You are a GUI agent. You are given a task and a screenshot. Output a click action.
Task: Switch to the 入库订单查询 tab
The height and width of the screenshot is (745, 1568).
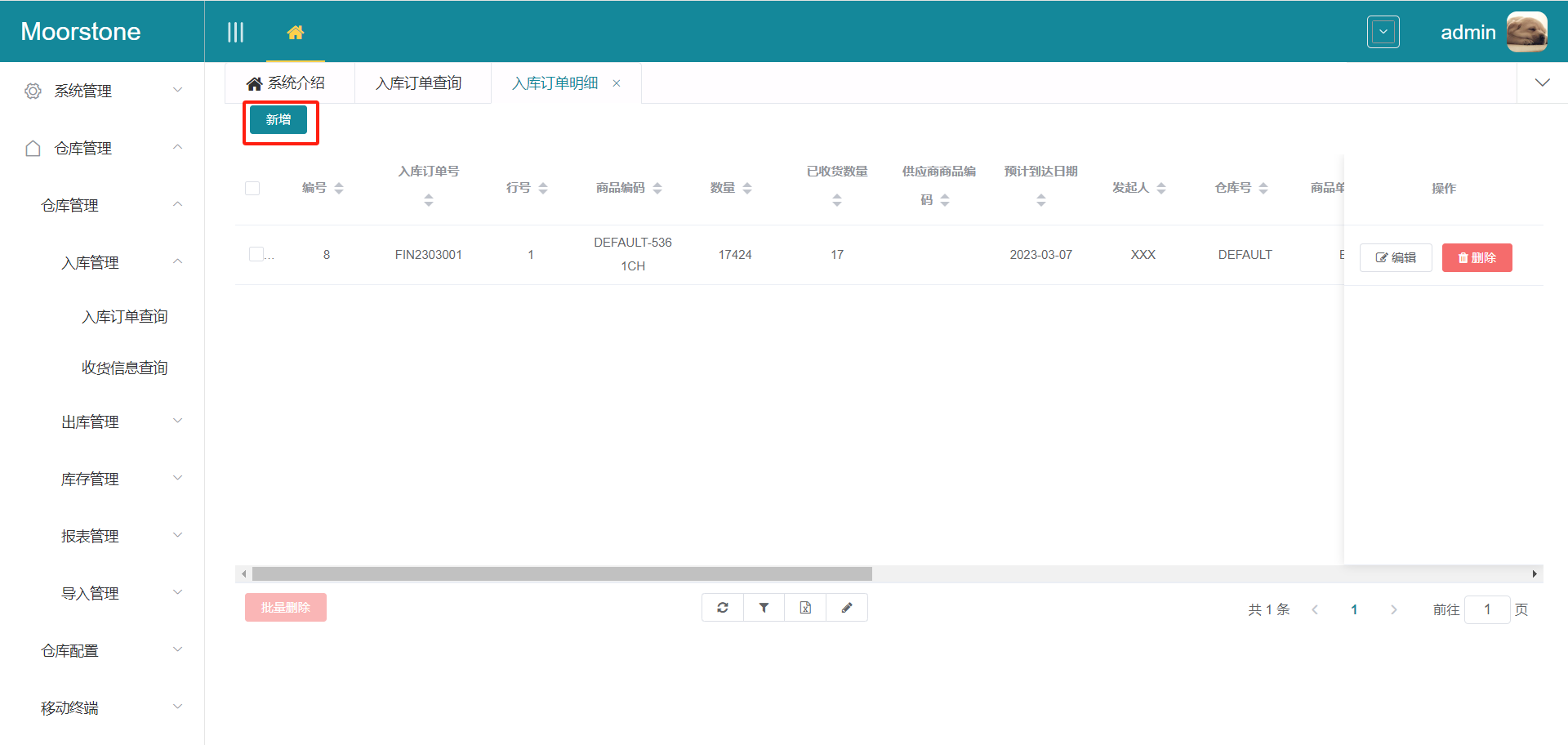coord(419,83)
